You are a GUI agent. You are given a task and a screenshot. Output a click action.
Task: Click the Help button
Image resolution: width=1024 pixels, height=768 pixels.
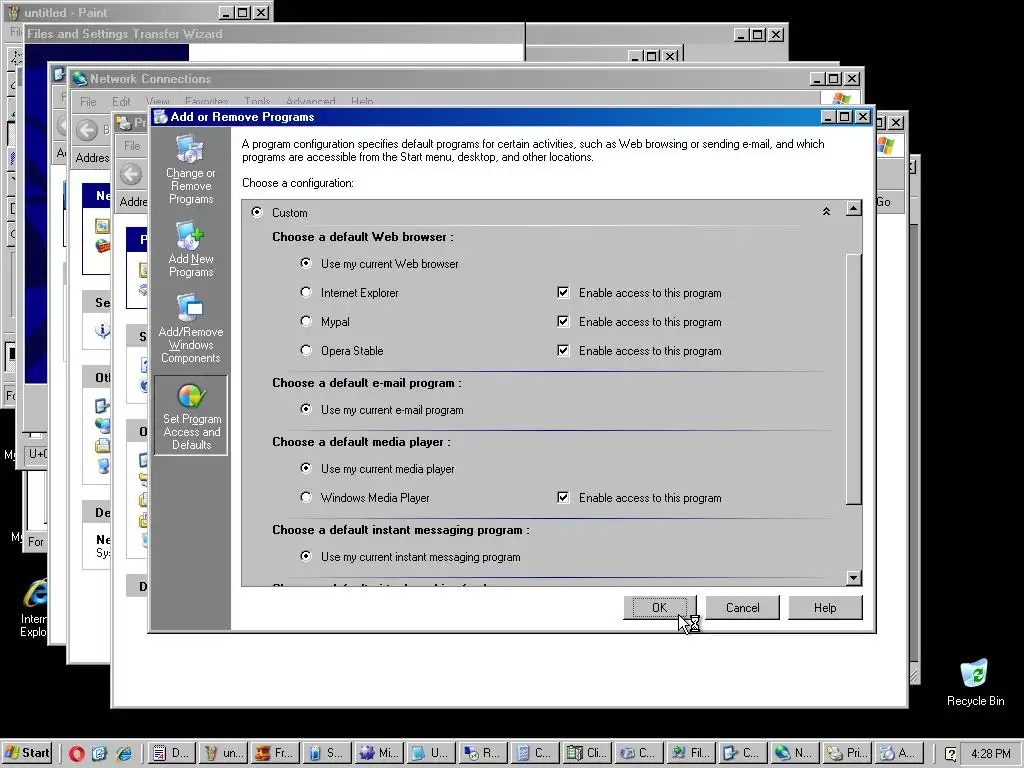[x=825, y=607]
